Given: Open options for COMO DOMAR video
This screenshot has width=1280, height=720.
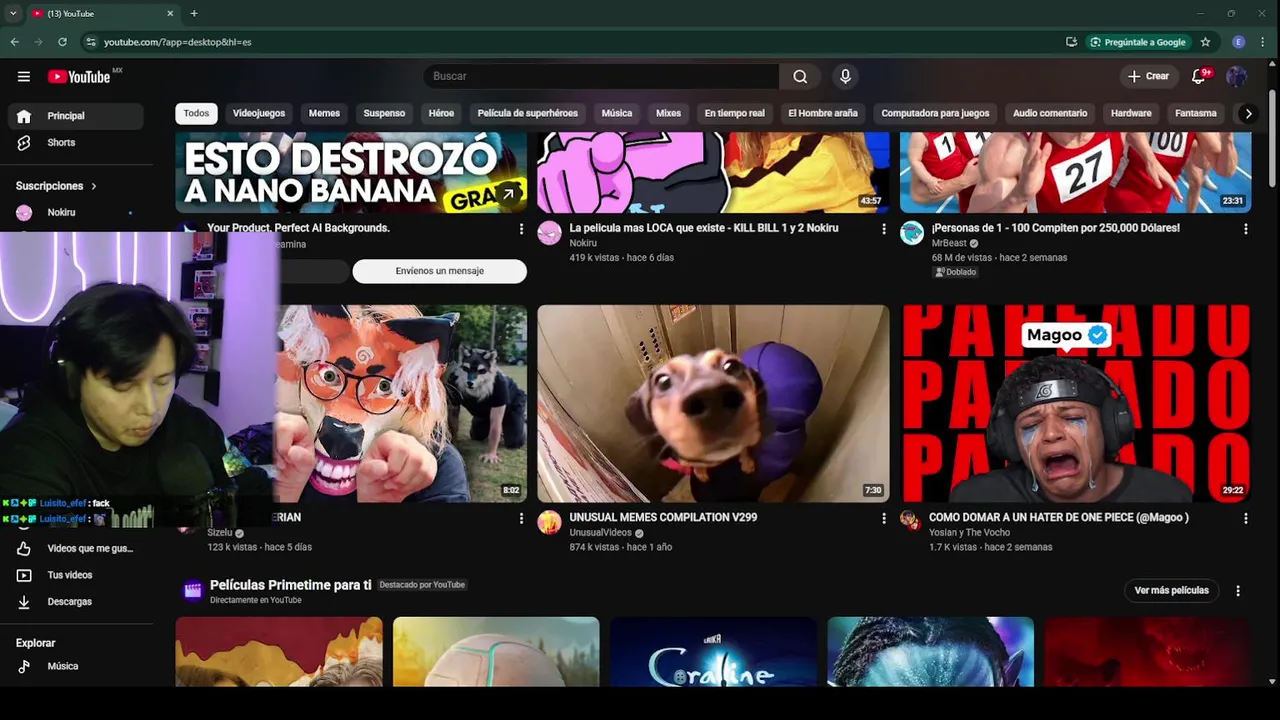Looking at the screenshot, I should click(1245, 518).
